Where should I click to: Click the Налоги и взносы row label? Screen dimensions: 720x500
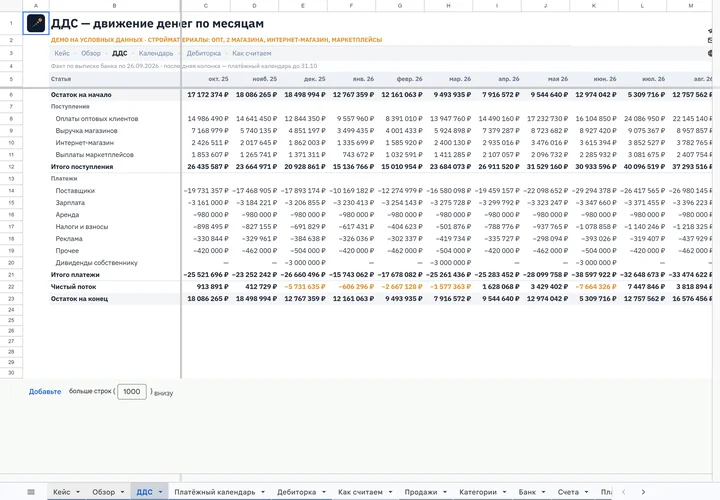[82, 227]
